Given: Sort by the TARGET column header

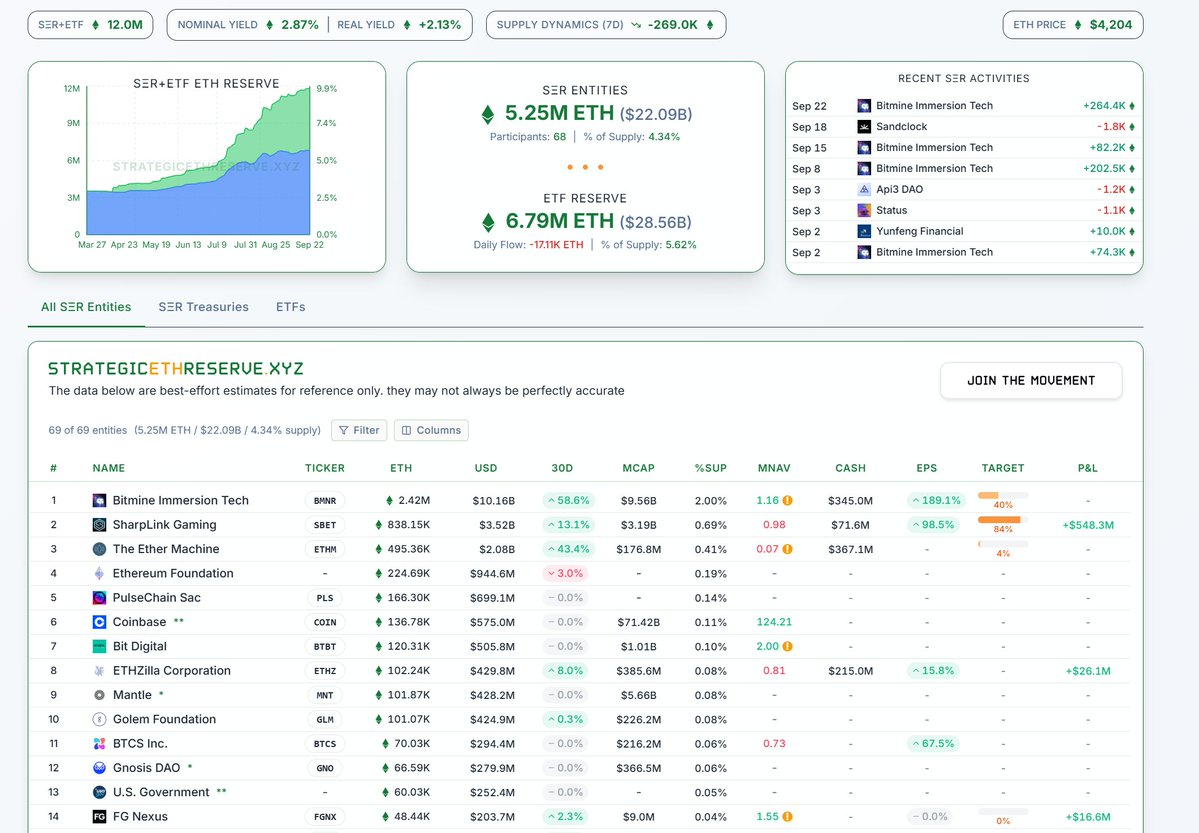Looking at the screenshot, I should (x=1003, y=468).
